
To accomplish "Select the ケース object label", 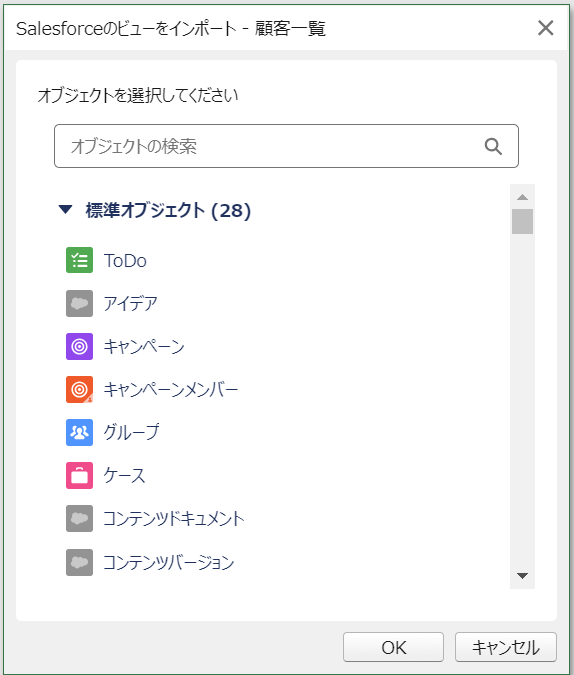I will click(124, 476).
